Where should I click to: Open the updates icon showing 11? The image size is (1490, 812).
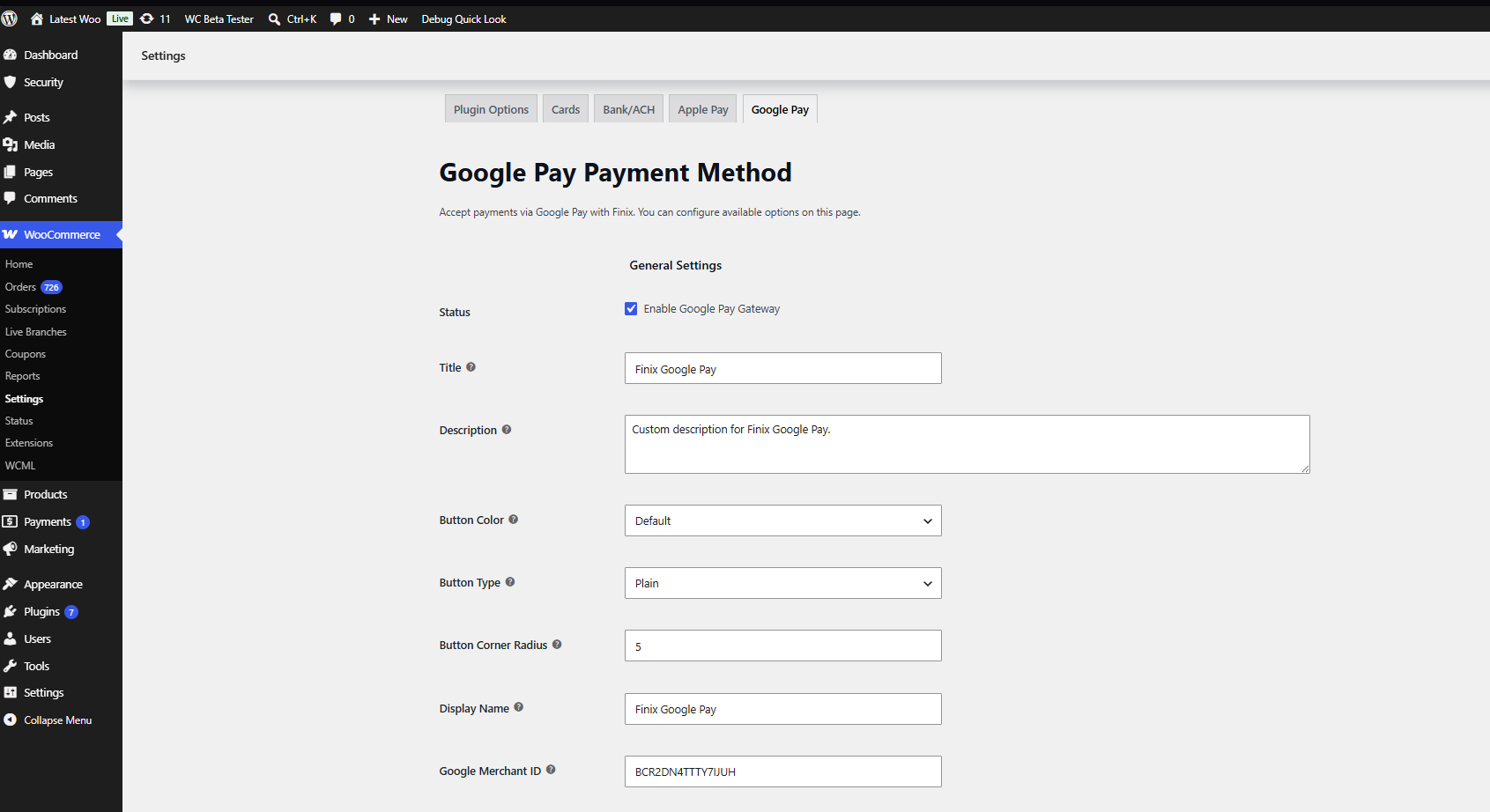click(146, 18)
